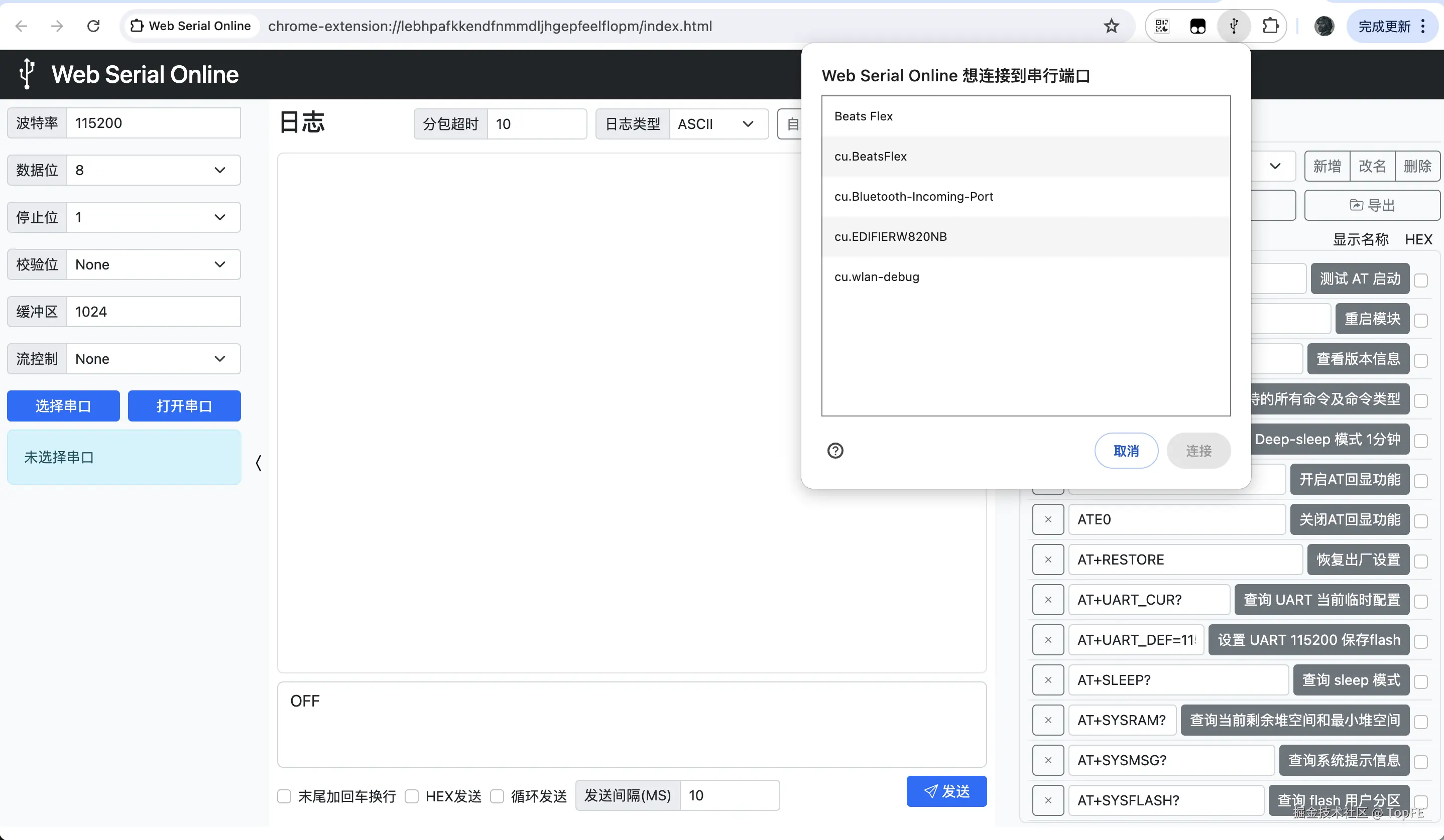Click the page reload icon
This screenshot has height=840, width=1444.
[93, 26]
